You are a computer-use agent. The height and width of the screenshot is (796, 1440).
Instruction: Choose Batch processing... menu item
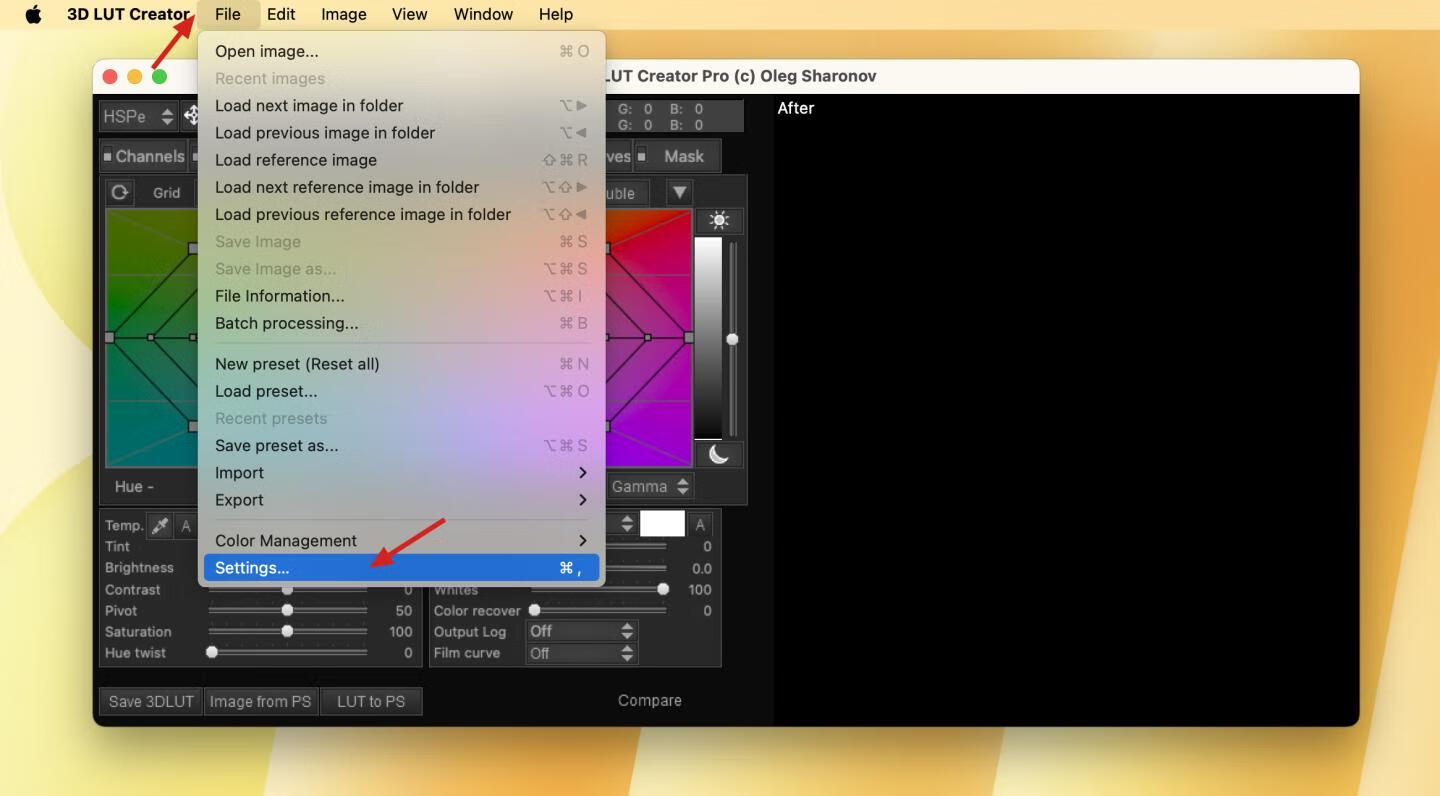coord(401,323)
